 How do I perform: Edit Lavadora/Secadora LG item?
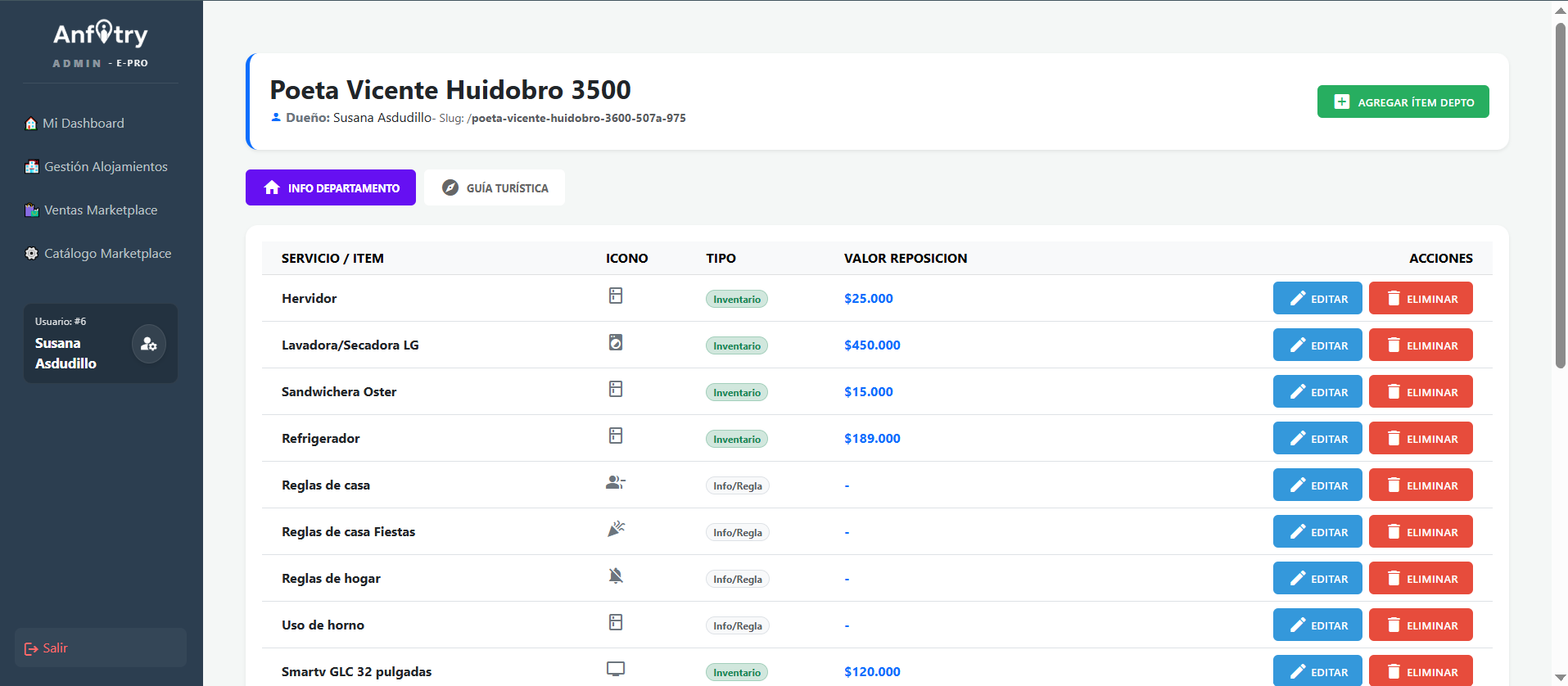(x=1317, y=345)
